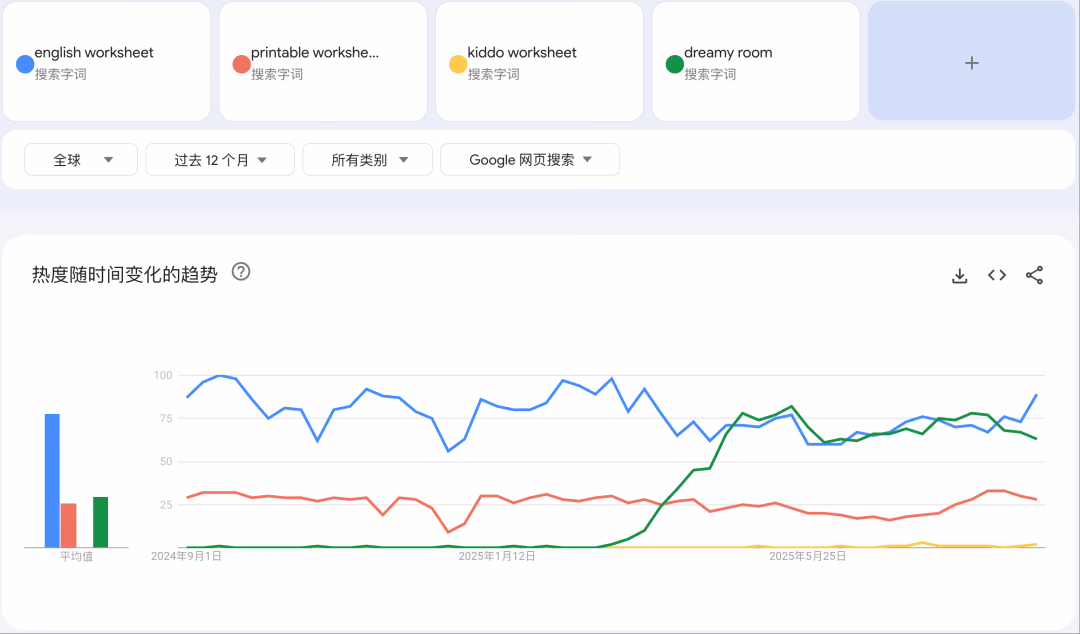Select the english worksheet search term card
This screenshot has height=634, width=1080.
click(x=107, y=62)
